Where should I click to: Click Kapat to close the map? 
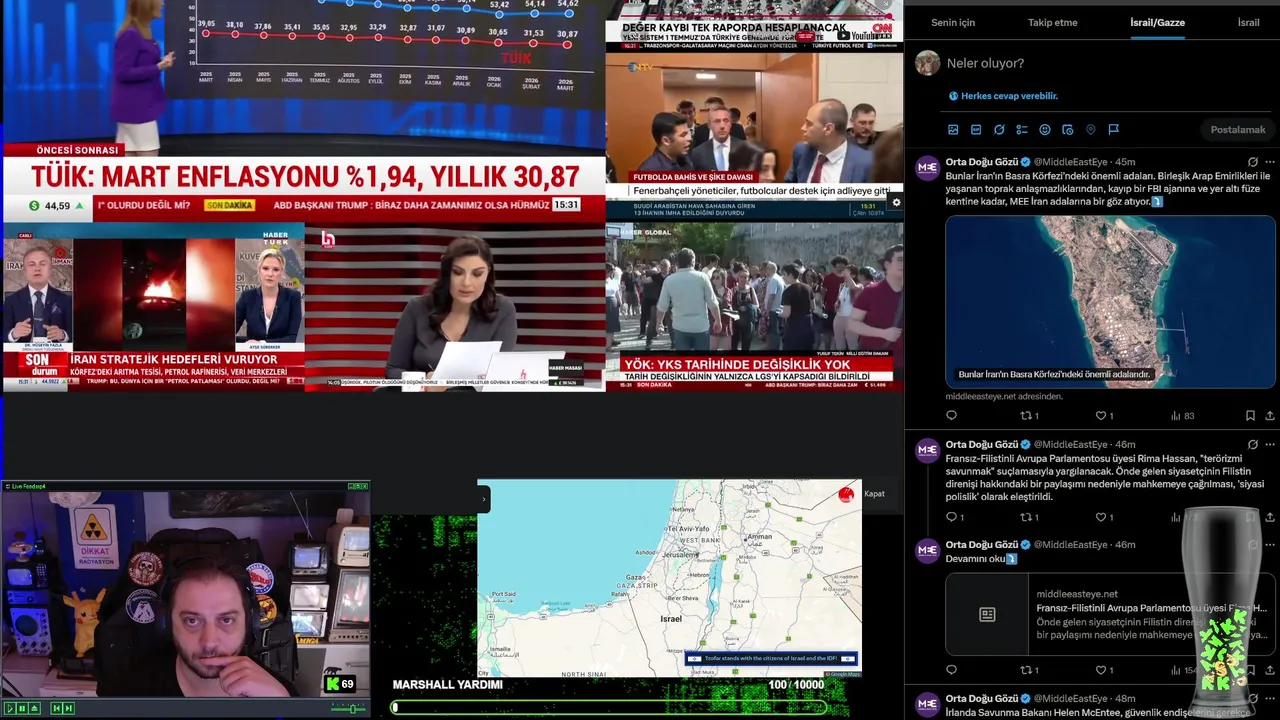coord(874,494)
